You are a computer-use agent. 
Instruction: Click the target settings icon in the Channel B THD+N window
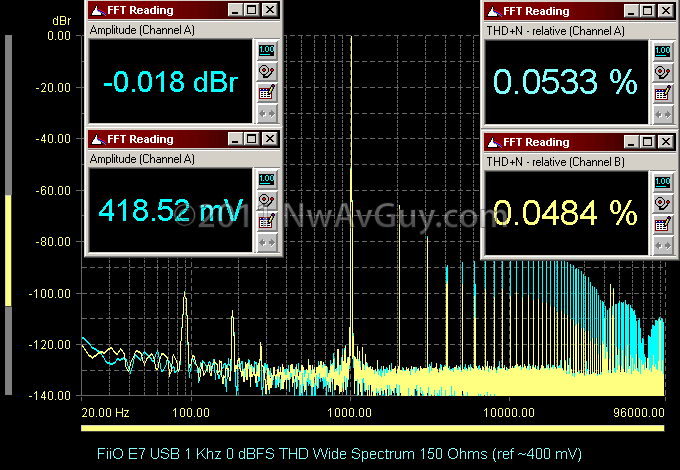click(x=663, y=203)
